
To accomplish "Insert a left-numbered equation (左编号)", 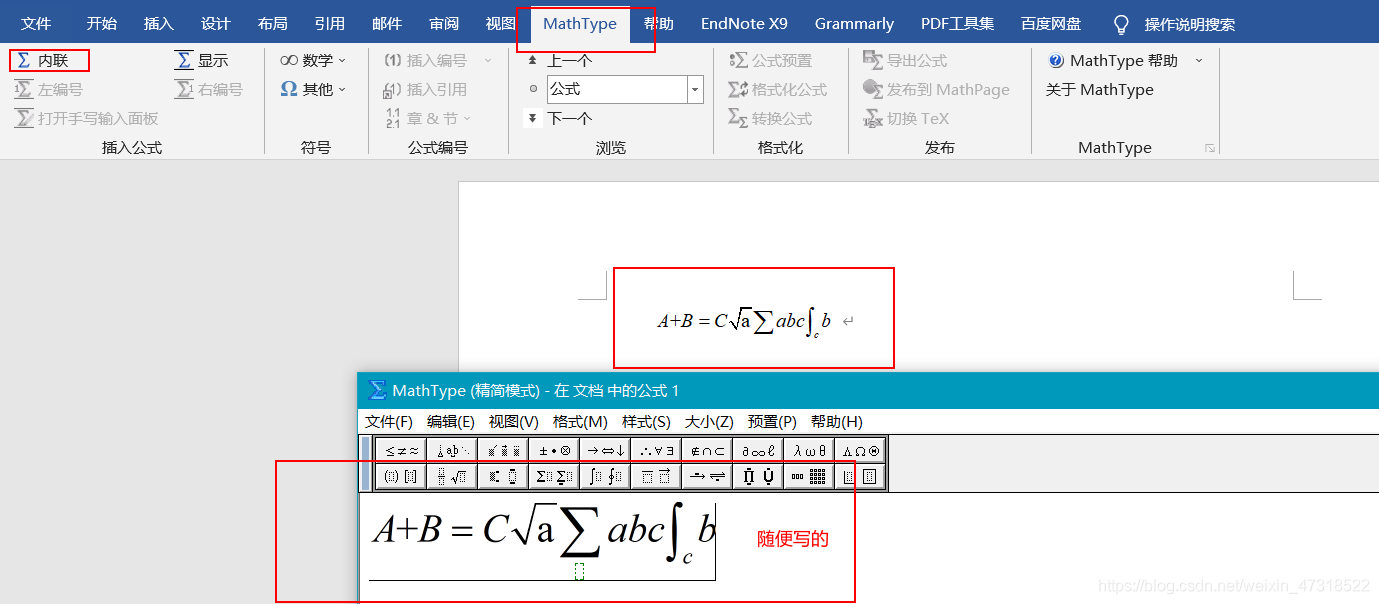I will pos(49,90).
